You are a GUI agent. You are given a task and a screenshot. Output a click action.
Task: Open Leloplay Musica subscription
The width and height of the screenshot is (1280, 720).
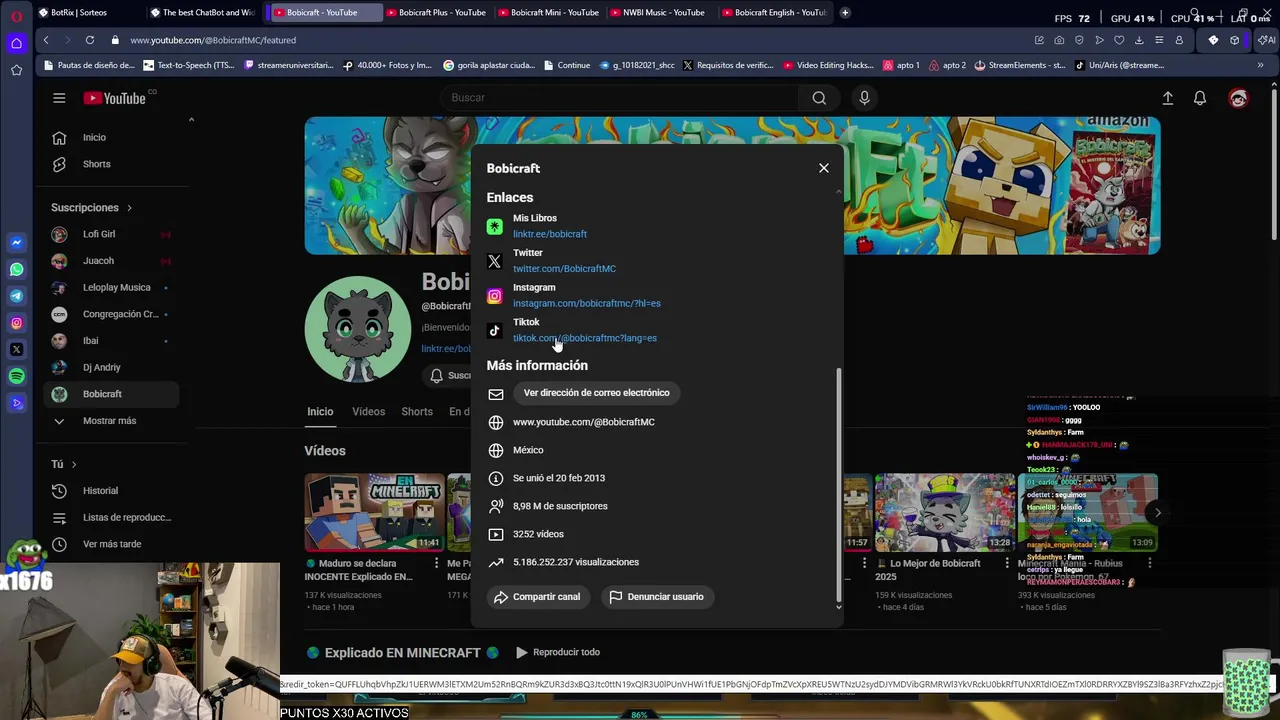110,287
